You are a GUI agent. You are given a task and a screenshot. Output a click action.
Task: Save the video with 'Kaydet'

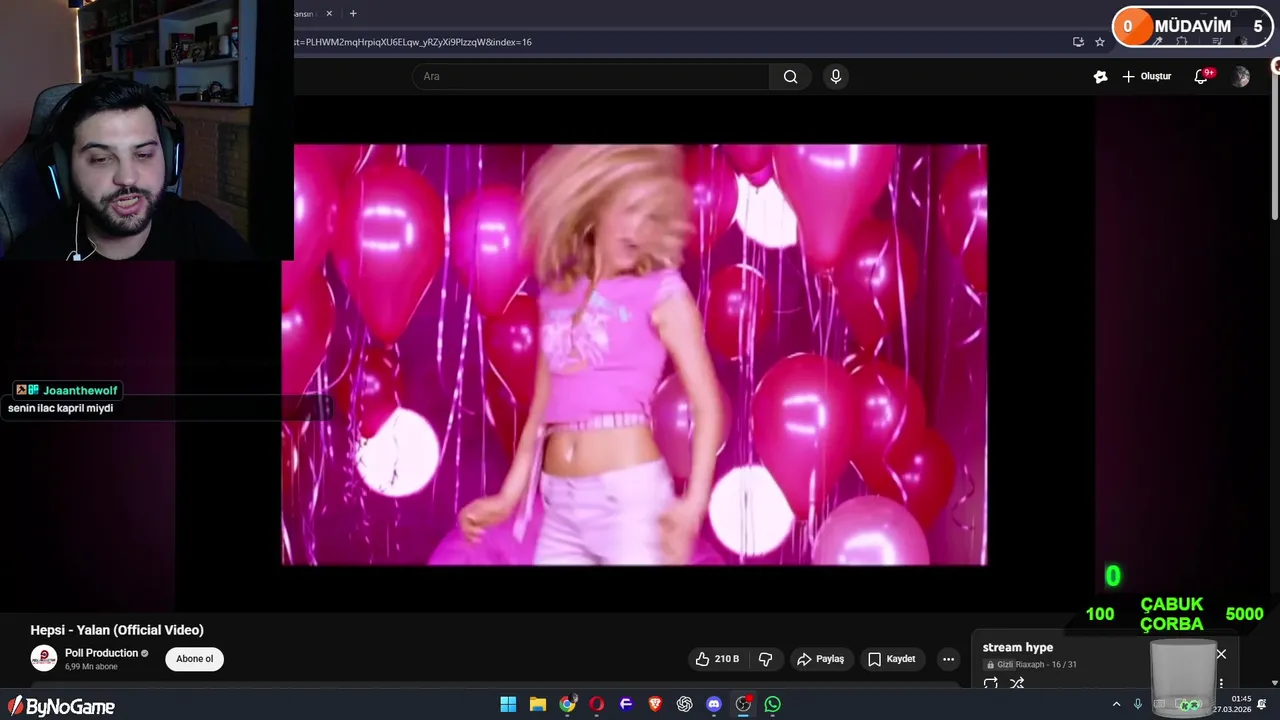click(892, 659)
